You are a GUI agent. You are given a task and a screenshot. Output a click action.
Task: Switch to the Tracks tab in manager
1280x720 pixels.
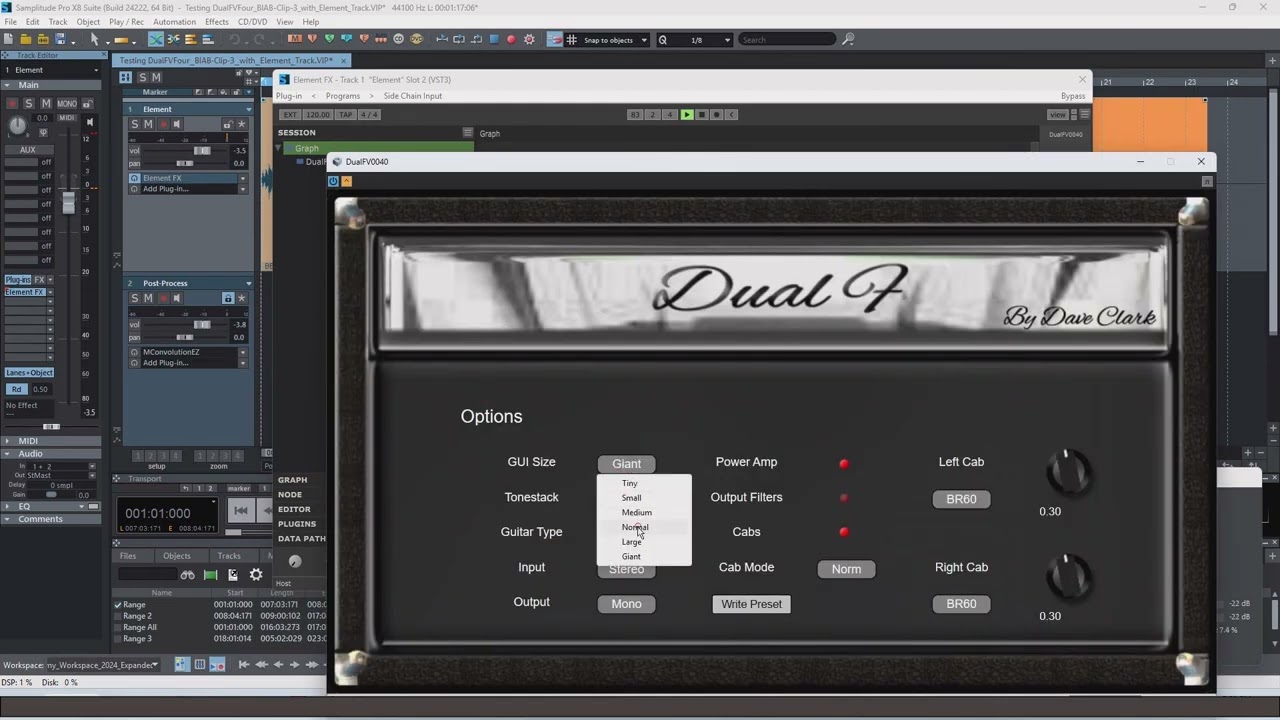point(229,556)
